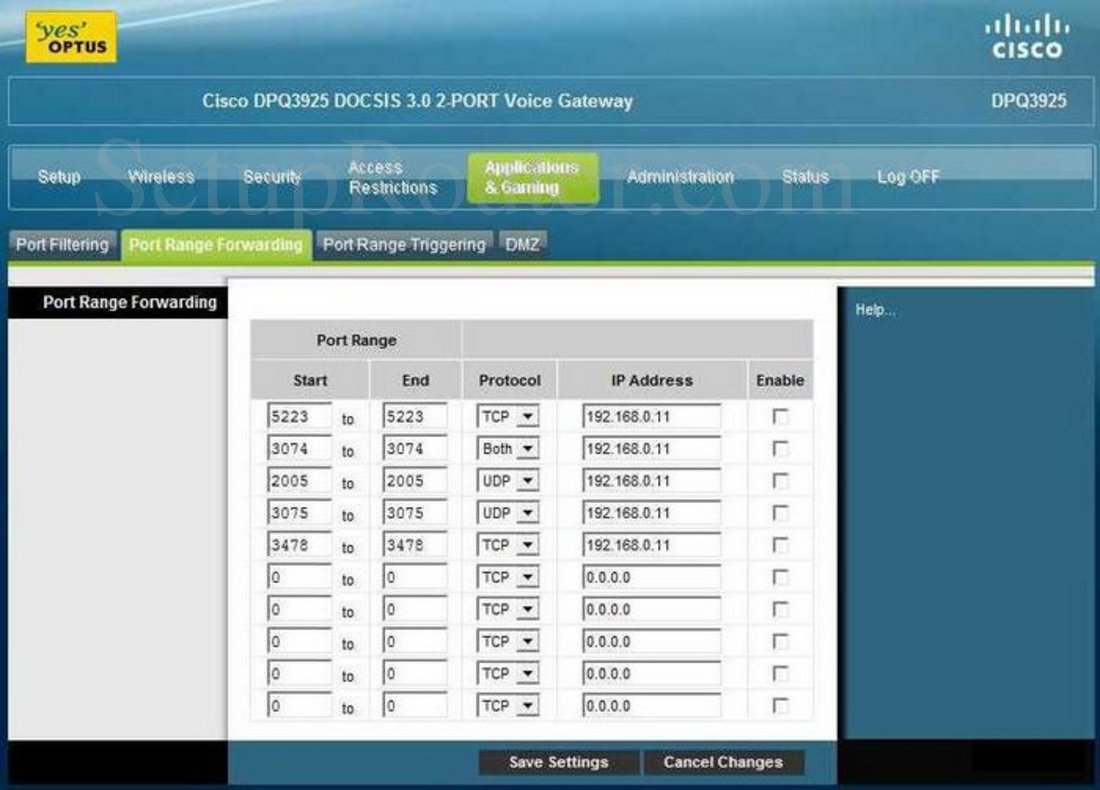Image resolution: width=1100 pixels, height=790 pixels.
Task: Tick the Enable checkbox in seventh row
Action: [x=779, y=609]
